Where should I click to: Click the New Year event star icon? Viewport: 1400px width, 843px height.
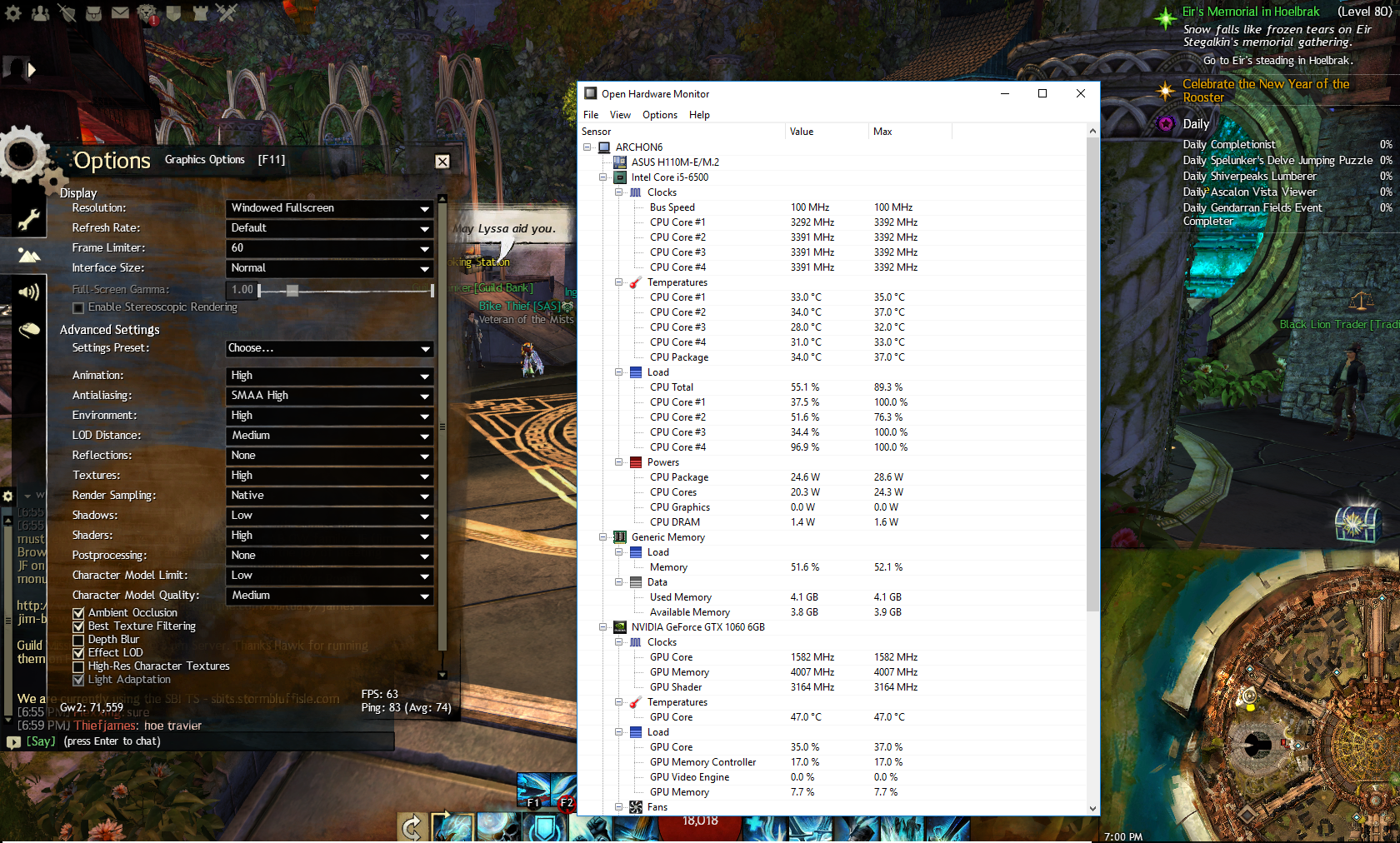[x=1165, y=90]
